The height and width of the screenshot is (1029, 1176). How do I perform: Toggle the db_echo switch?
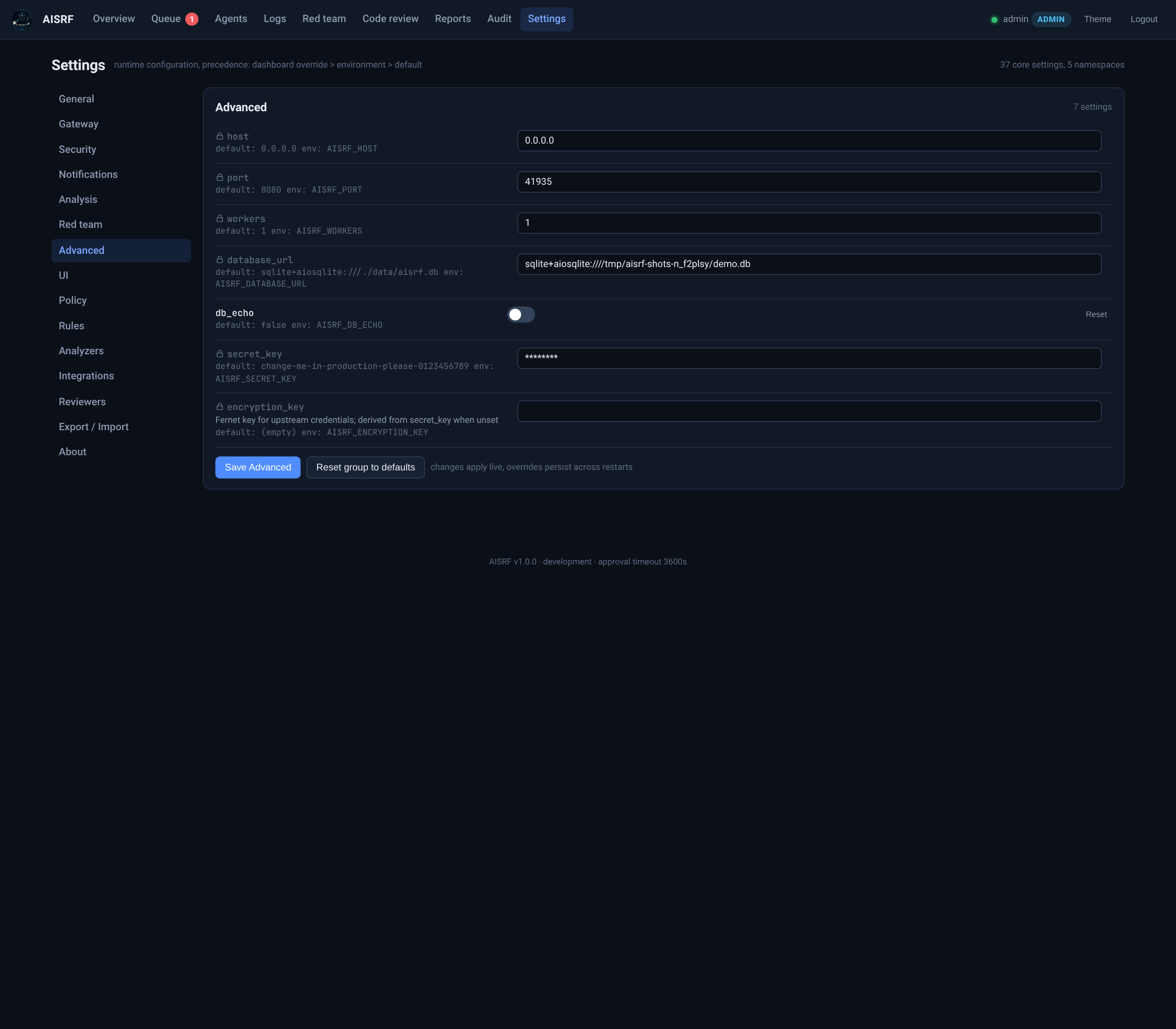pos(521,315)
